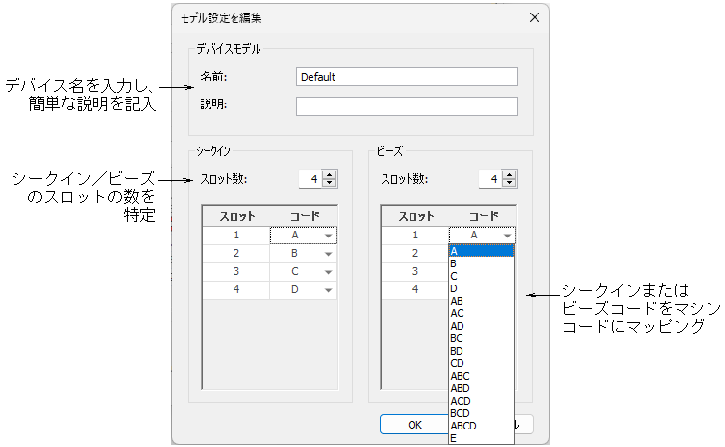Select beads table slot number 1 cell
The height and width of the screenshot is (447, 725).
(415, 235)
